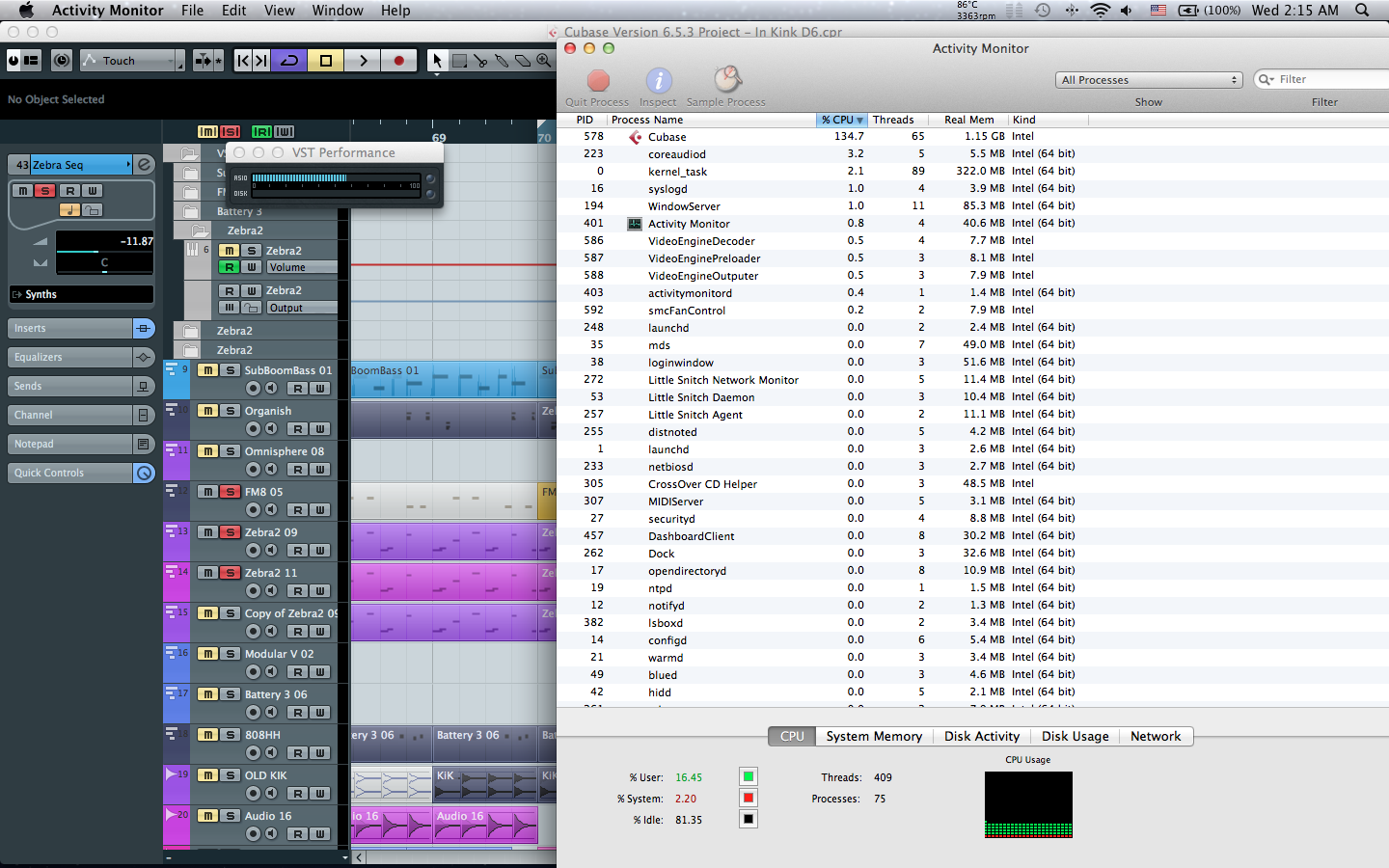The image size is (1389, 868).
Task: Toggle global Read-all automation button
Action: pyautogui.click(x=261, y=132)
